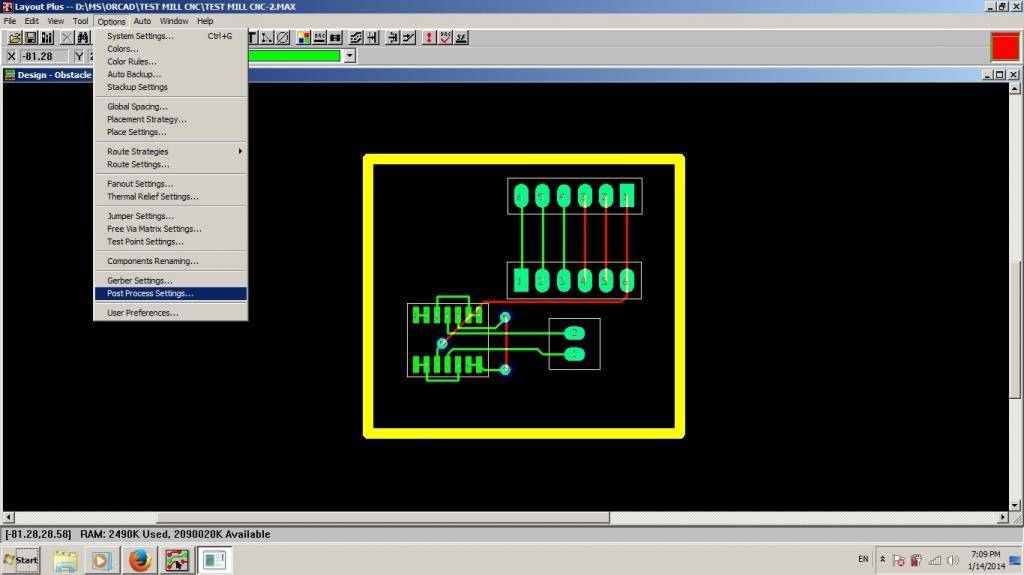
Task: Select the error tool circle-slash icon
Action: point(283,38)
